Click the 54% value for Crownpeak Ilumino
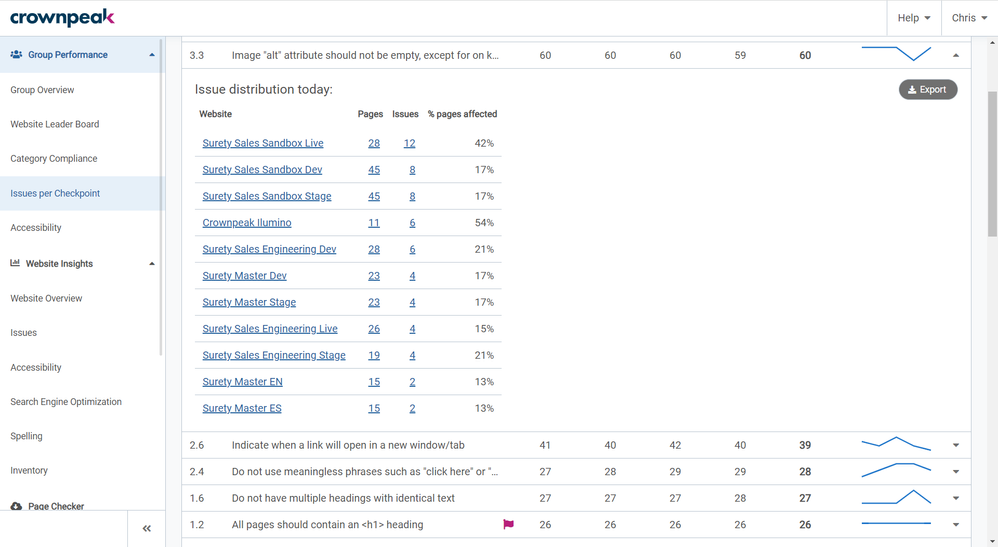 point(484,223)
